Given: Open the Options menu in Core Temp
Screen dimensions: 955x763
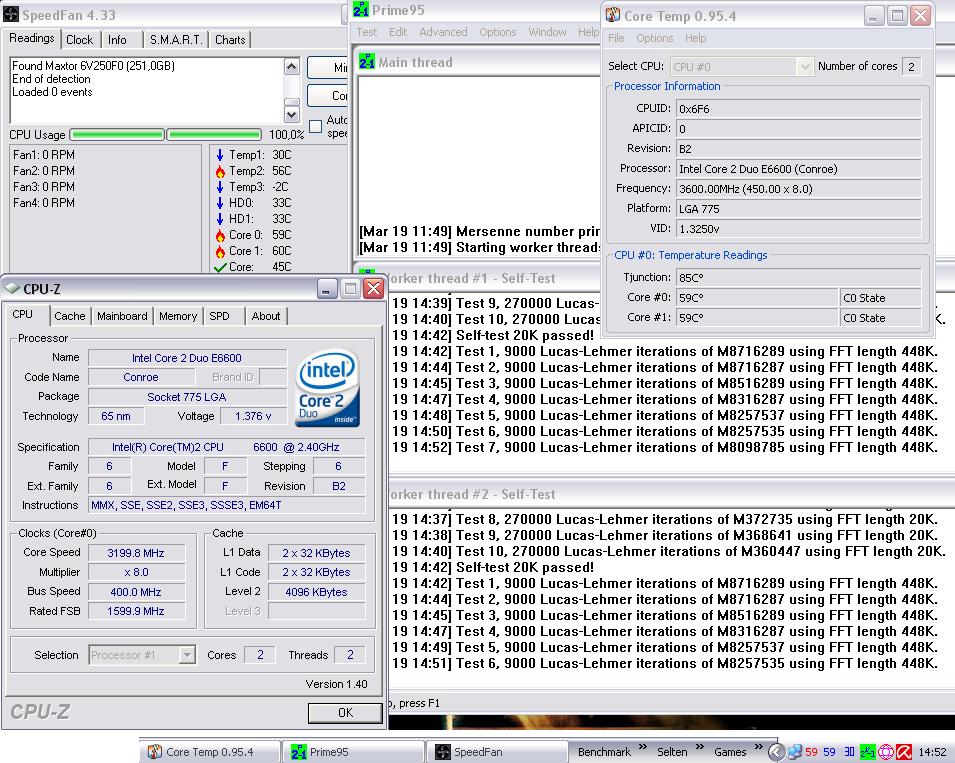Looking at the screenshot, I should coord(655,38).
